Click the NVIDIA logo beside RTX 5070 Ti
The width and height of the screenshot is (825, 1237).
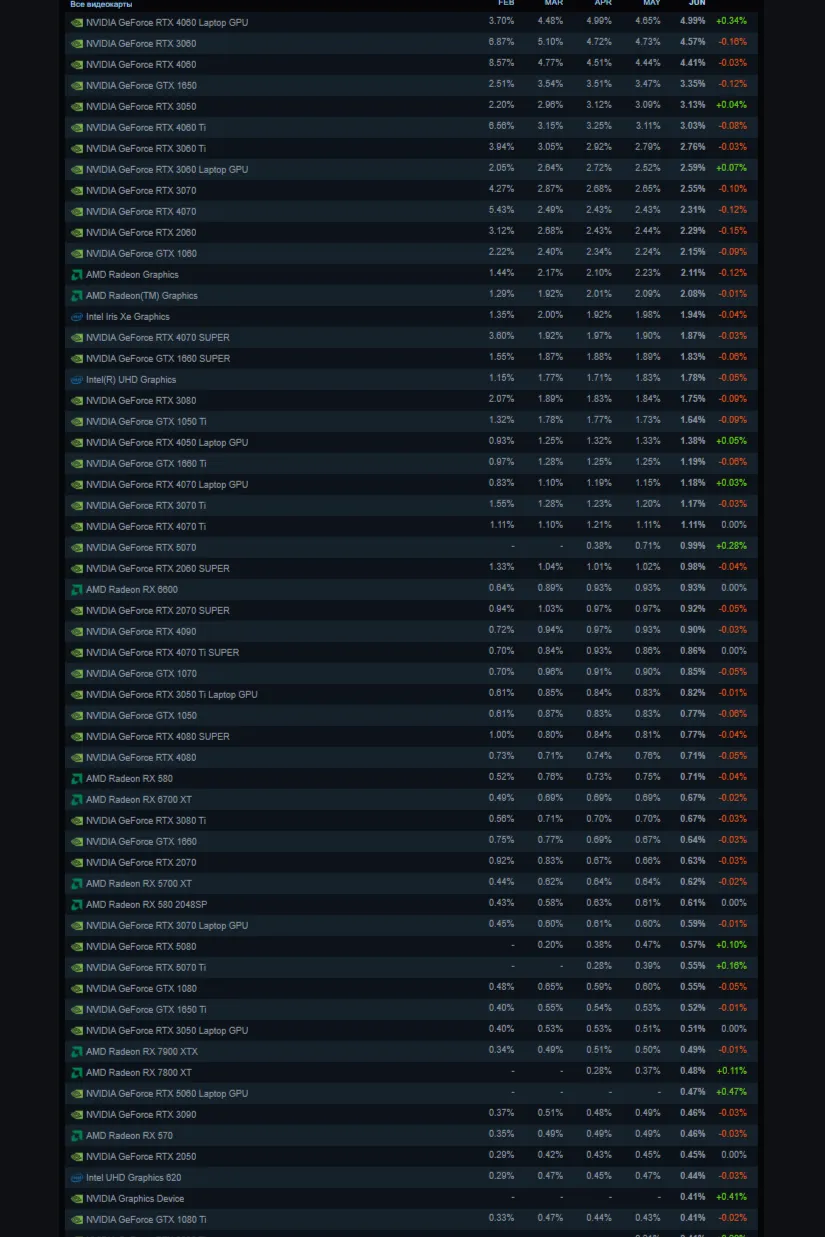coord(77,967)
